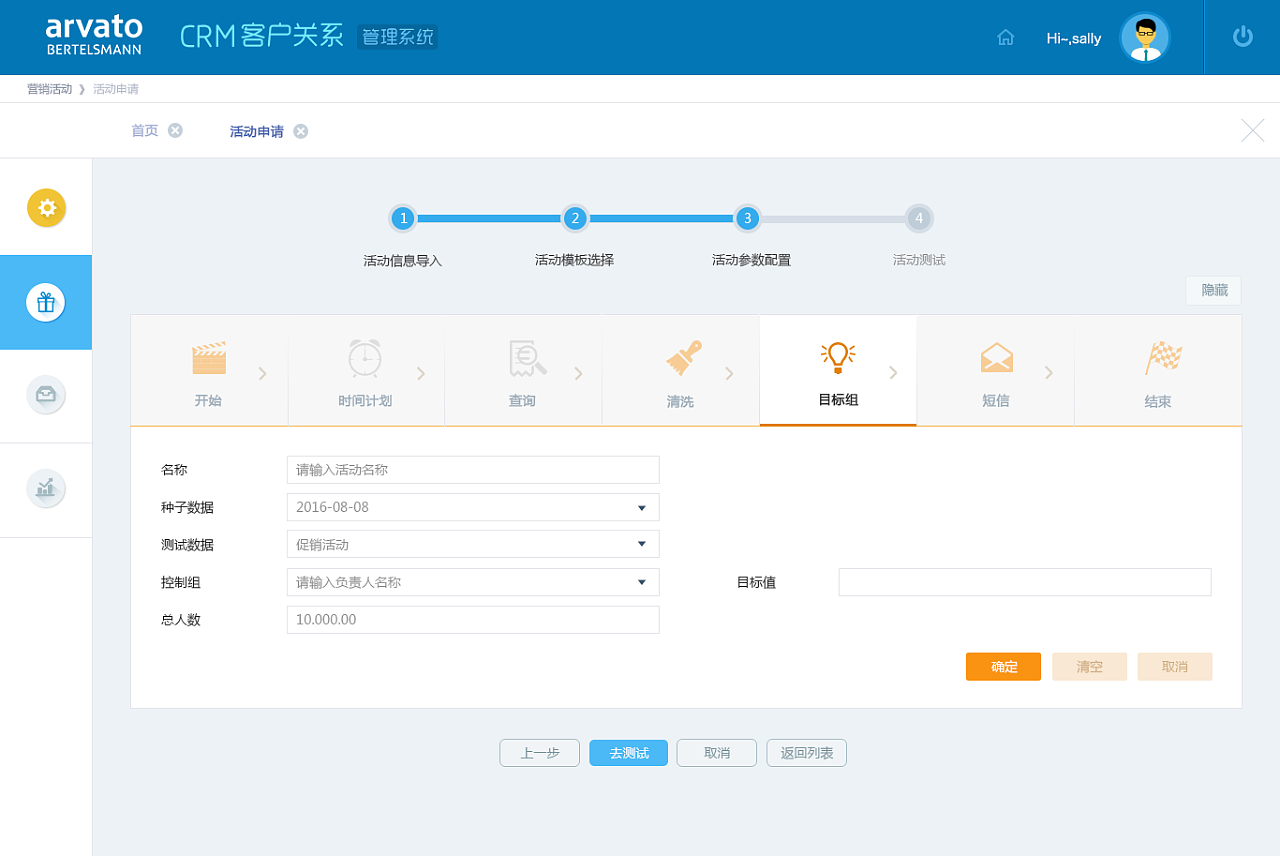The width and height of the screenshot is (1280, 856).
Task: Select the 活动申请 tab
Action: pyautogui.click(x=256, y=130)
